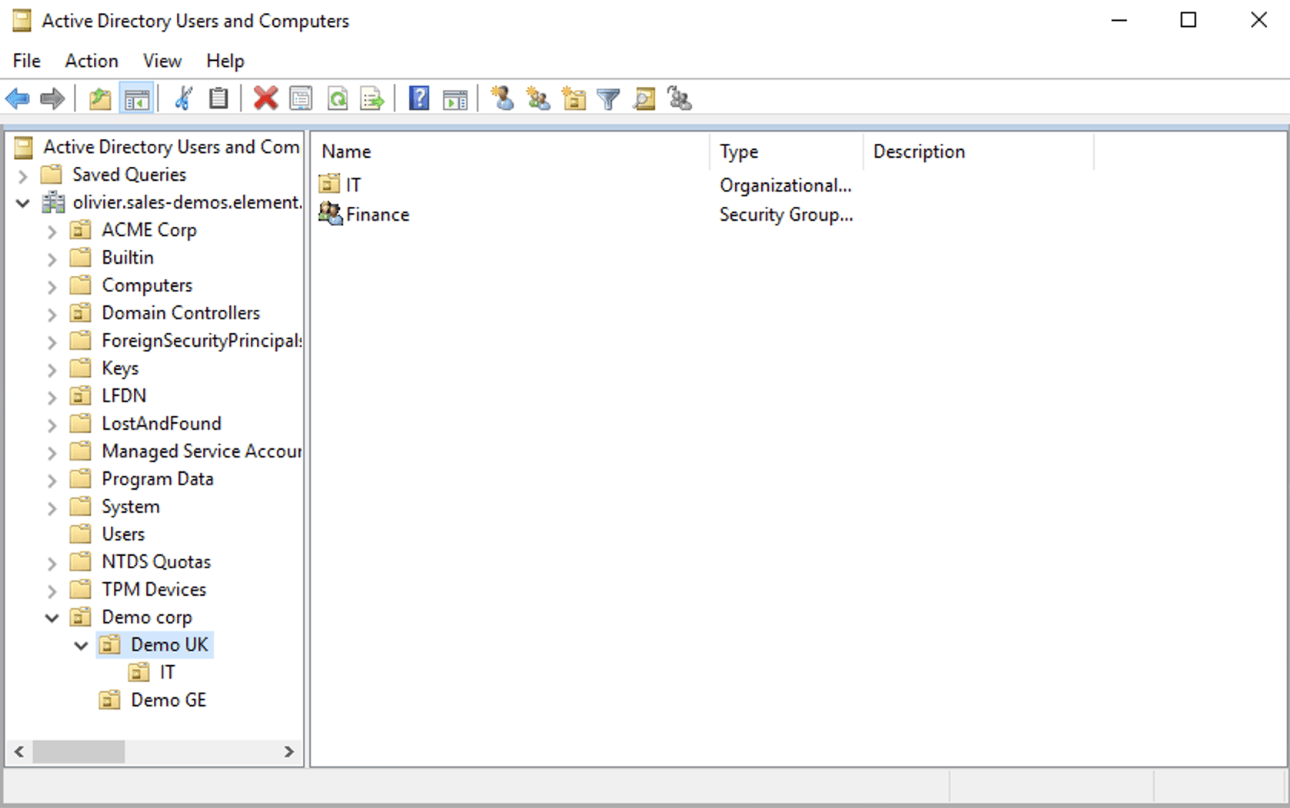
Task: Expand the System container
Action: pos(52,508)
